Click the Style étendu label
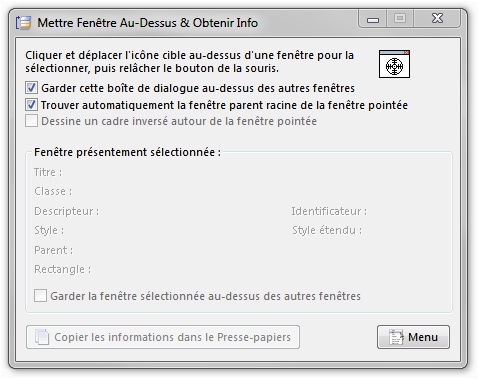This screenshot has height=379, width=478. pos(327,230)
